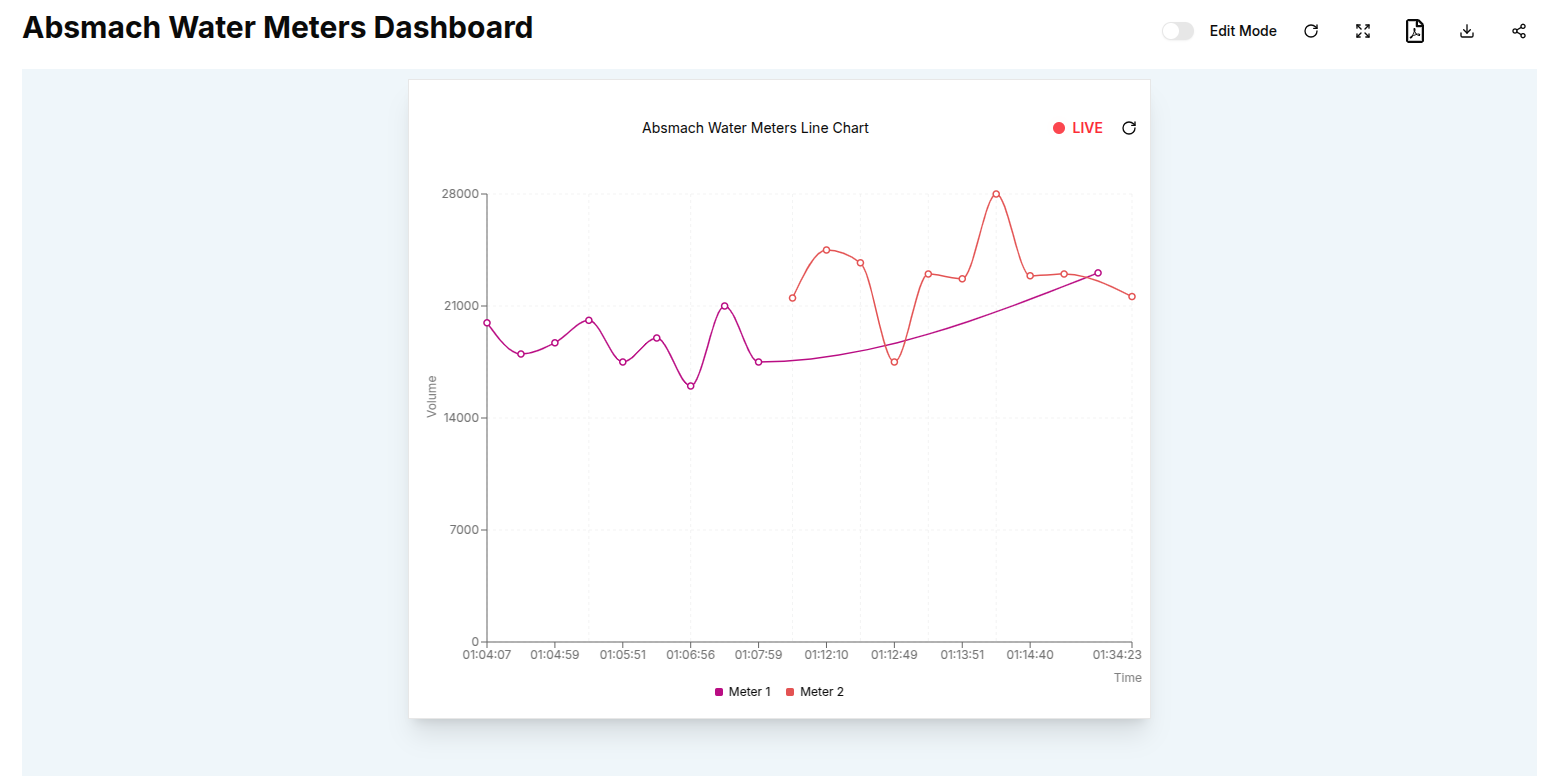
Task: Click the chart title text
Action: point(755,127)
